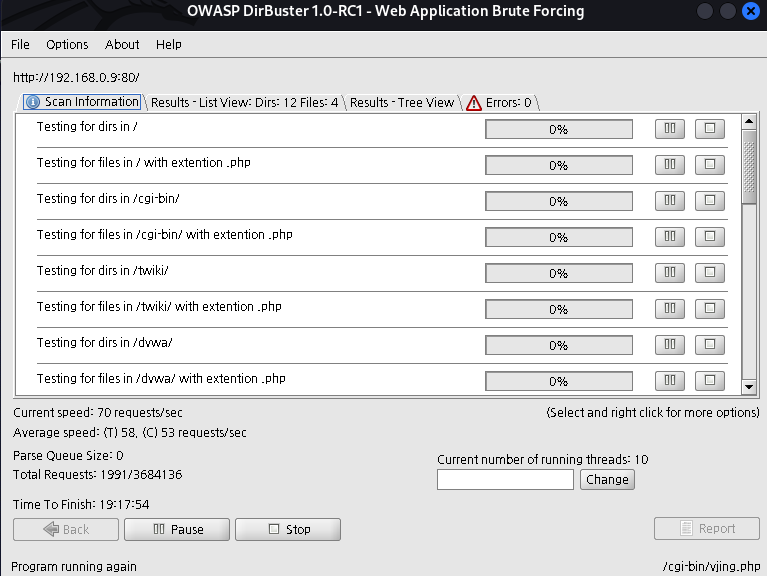Switch to Results - Tree View tab

pyautogui.click(x=402, y=103)
